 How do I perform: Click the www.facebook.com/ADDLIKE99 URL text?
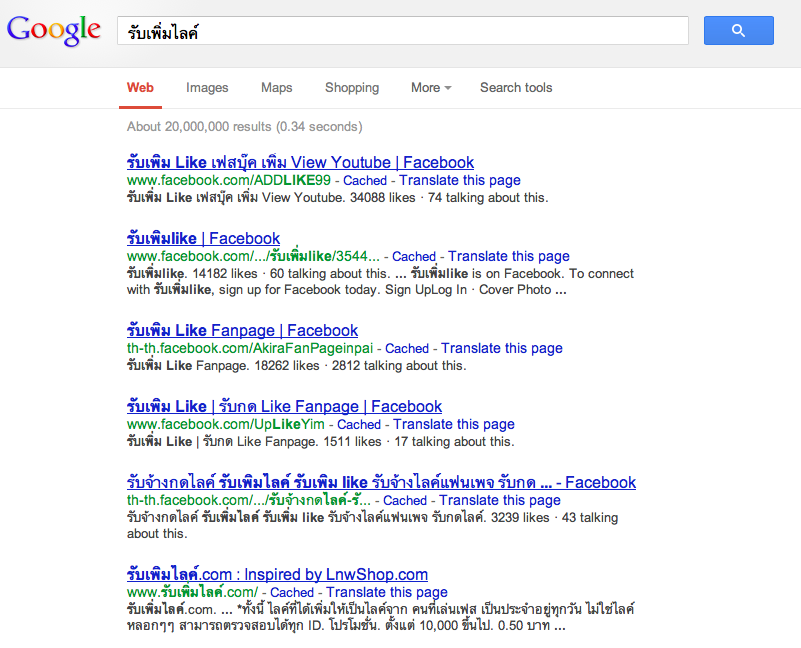click(x=229, y=180)
